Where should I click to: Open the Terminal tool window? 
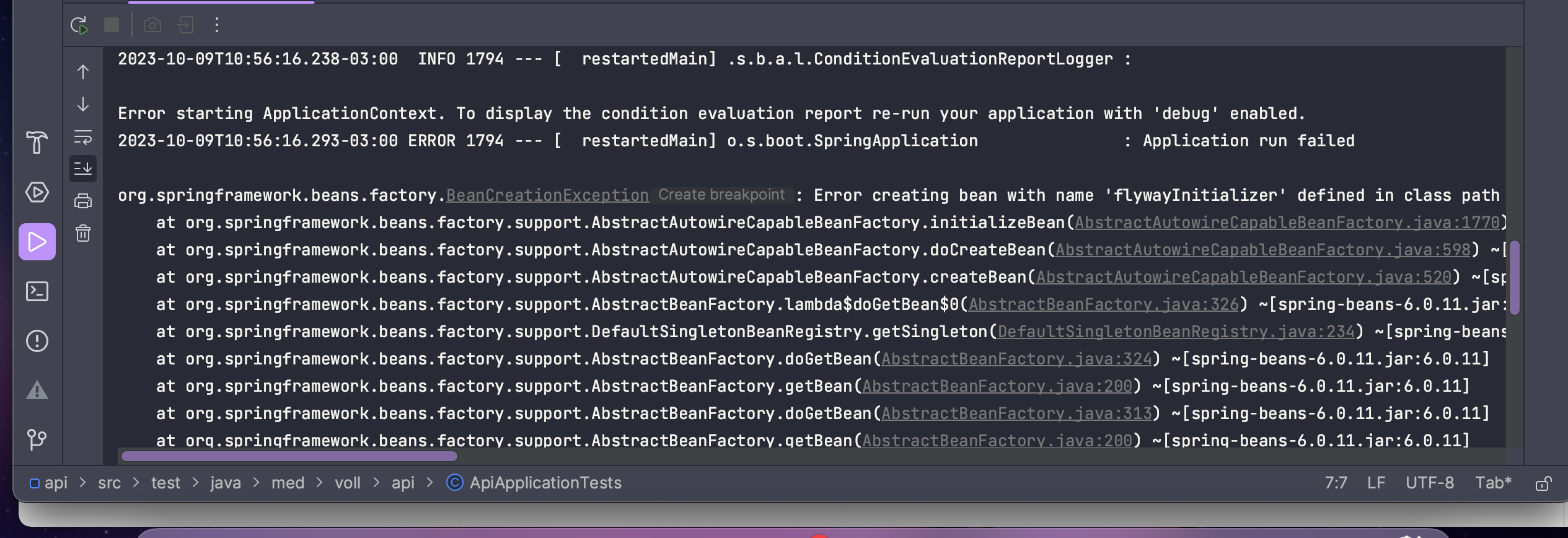click(37, 291)
